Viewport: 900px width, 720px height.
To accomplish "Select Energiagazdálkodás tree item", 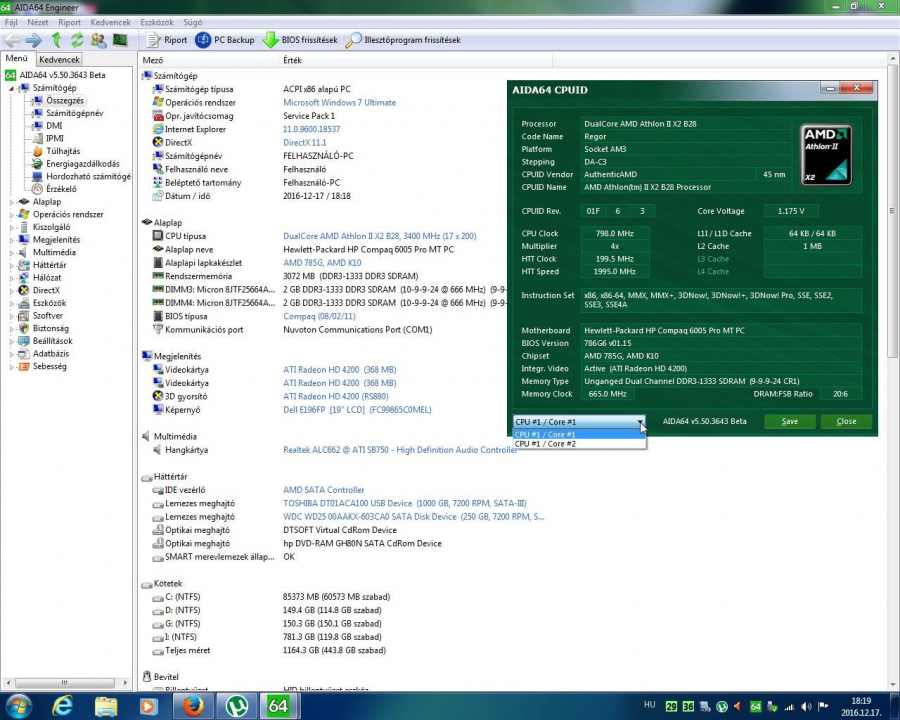I will pos(83,164).
